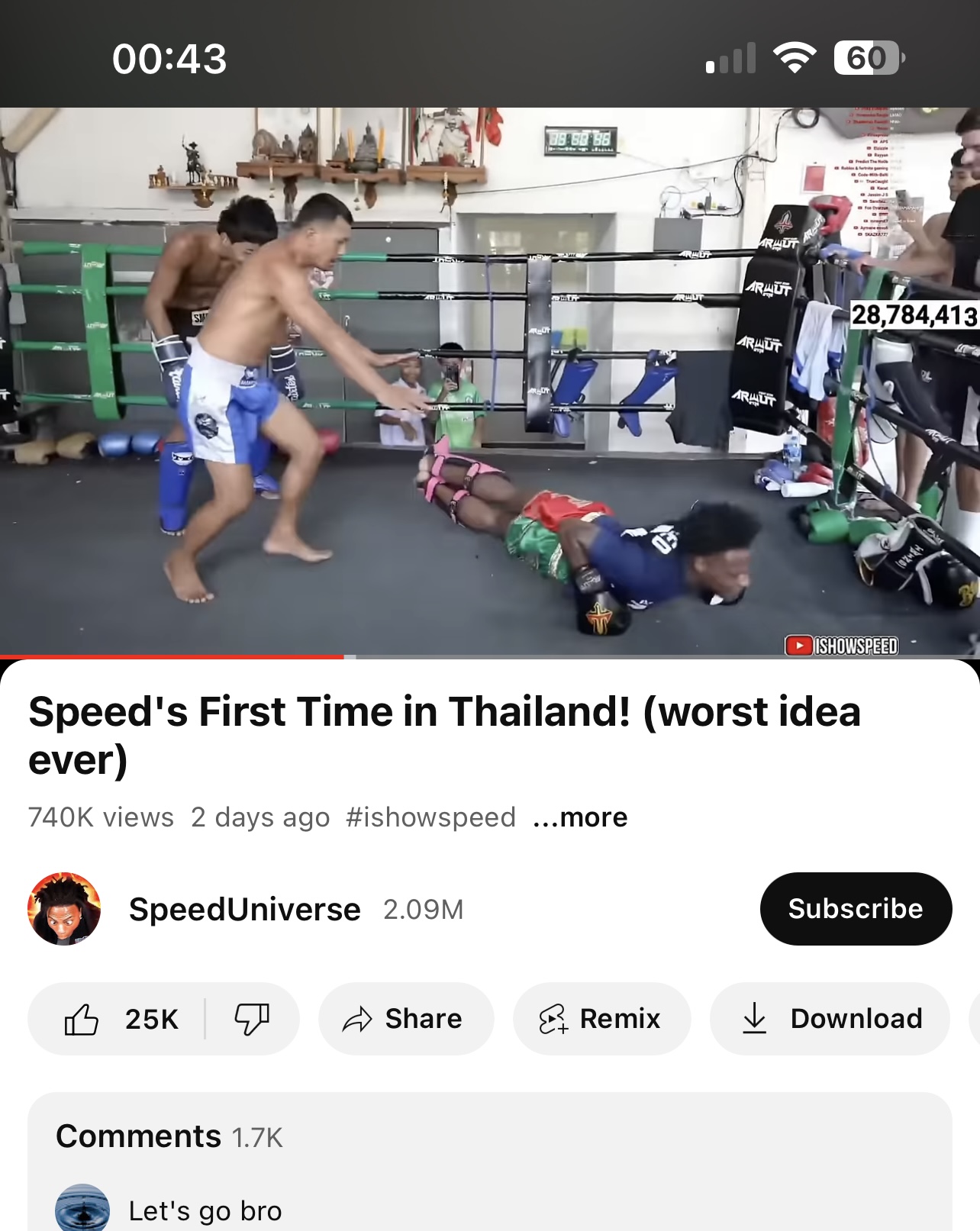Tap the Share arrow icon
980x1231 pixels.
pos(356,1019)
